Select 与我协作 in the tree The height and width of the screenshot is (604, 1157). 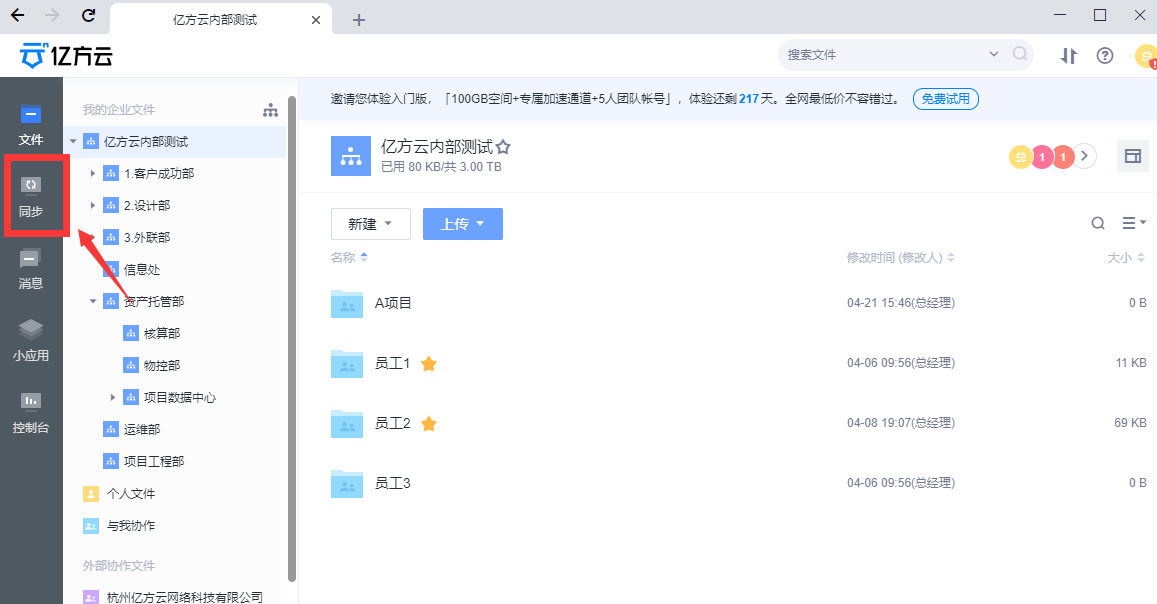point(120,525)
